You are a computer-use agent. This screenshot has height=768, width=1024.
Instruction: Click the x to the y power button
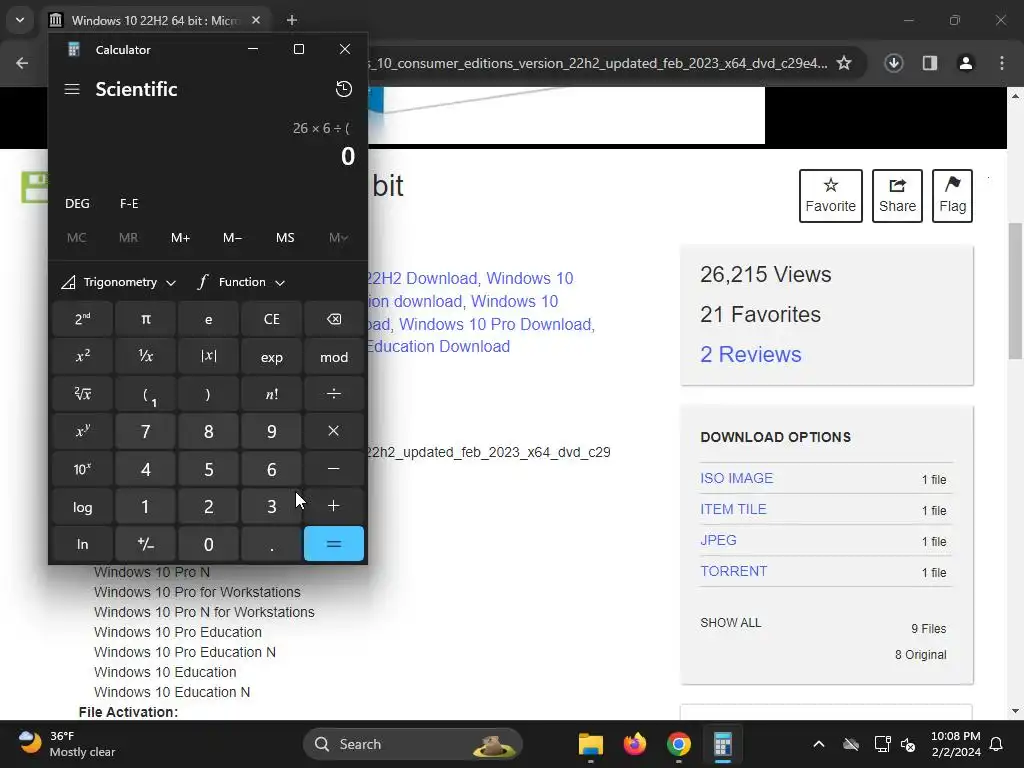tap(82, 431)
